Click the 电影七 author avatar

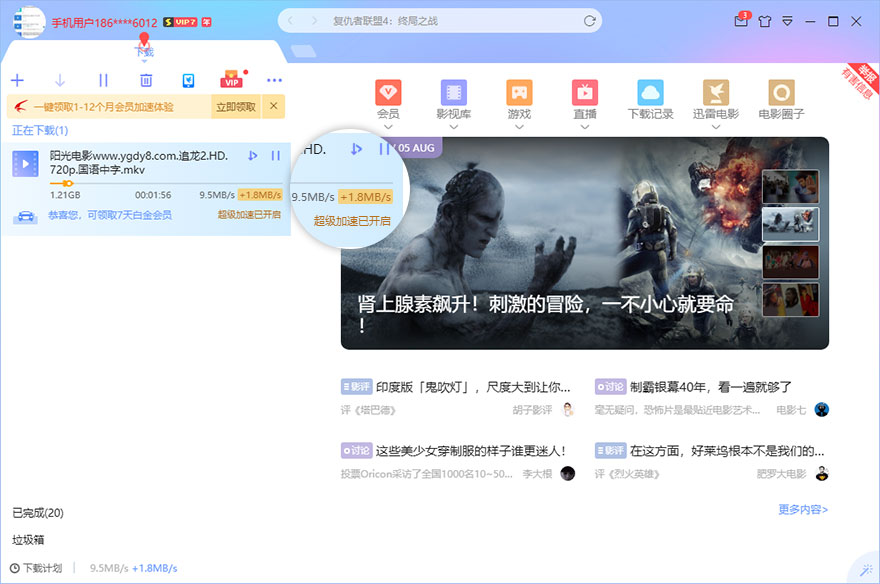[x=822, y=410]
